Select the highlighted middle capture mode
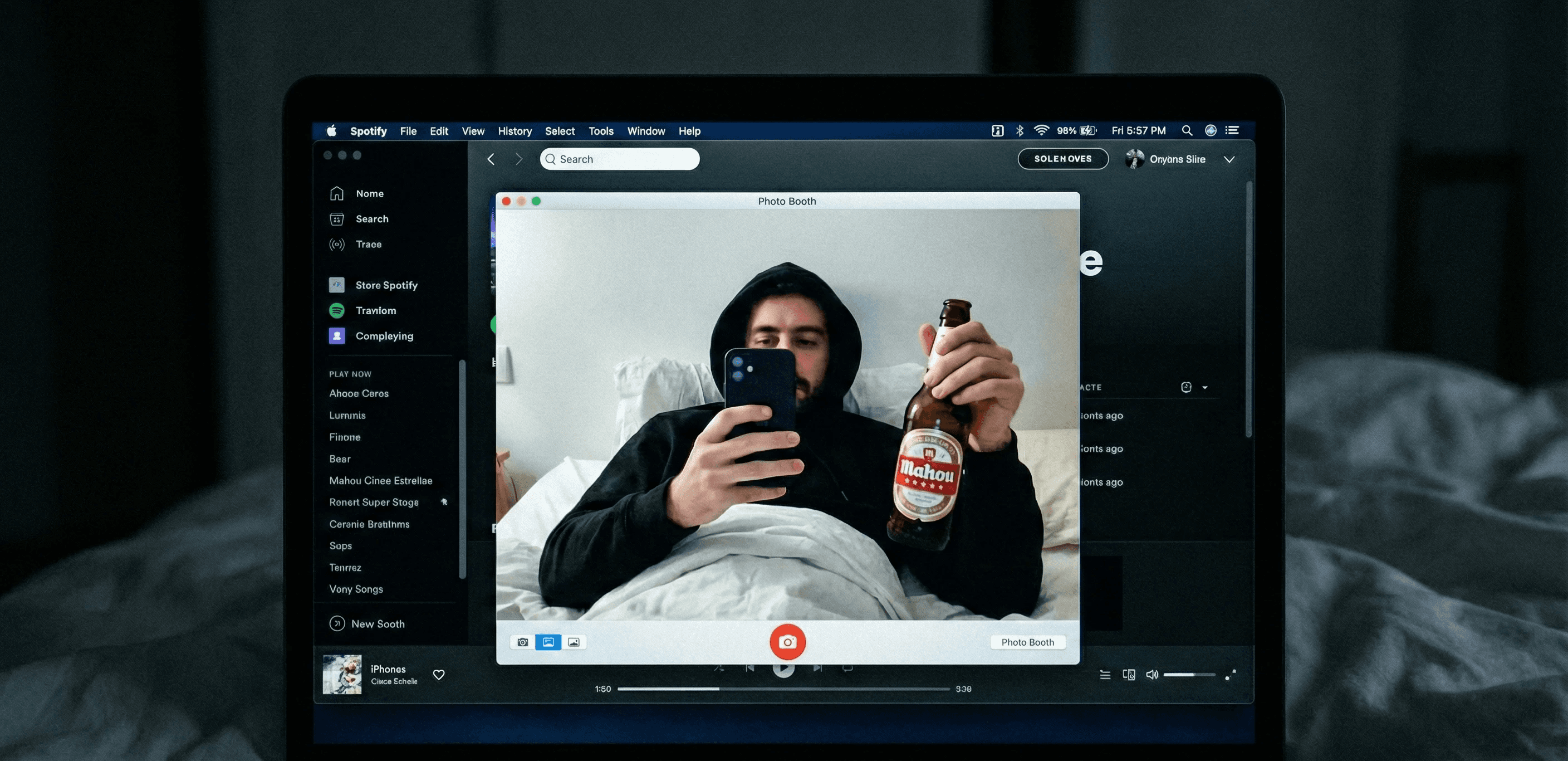Screen dimensions: 1568x761 pos(548,642)
